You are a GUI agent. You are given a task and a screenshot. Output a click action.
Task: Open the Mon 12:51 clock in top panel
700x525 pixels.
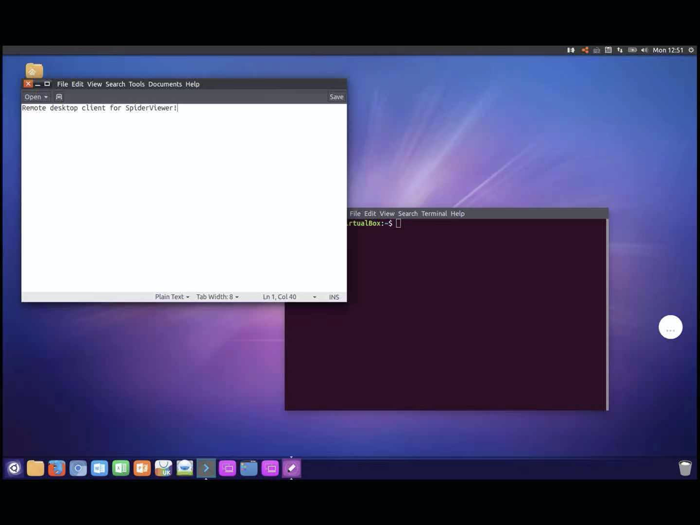coord(668,50)
